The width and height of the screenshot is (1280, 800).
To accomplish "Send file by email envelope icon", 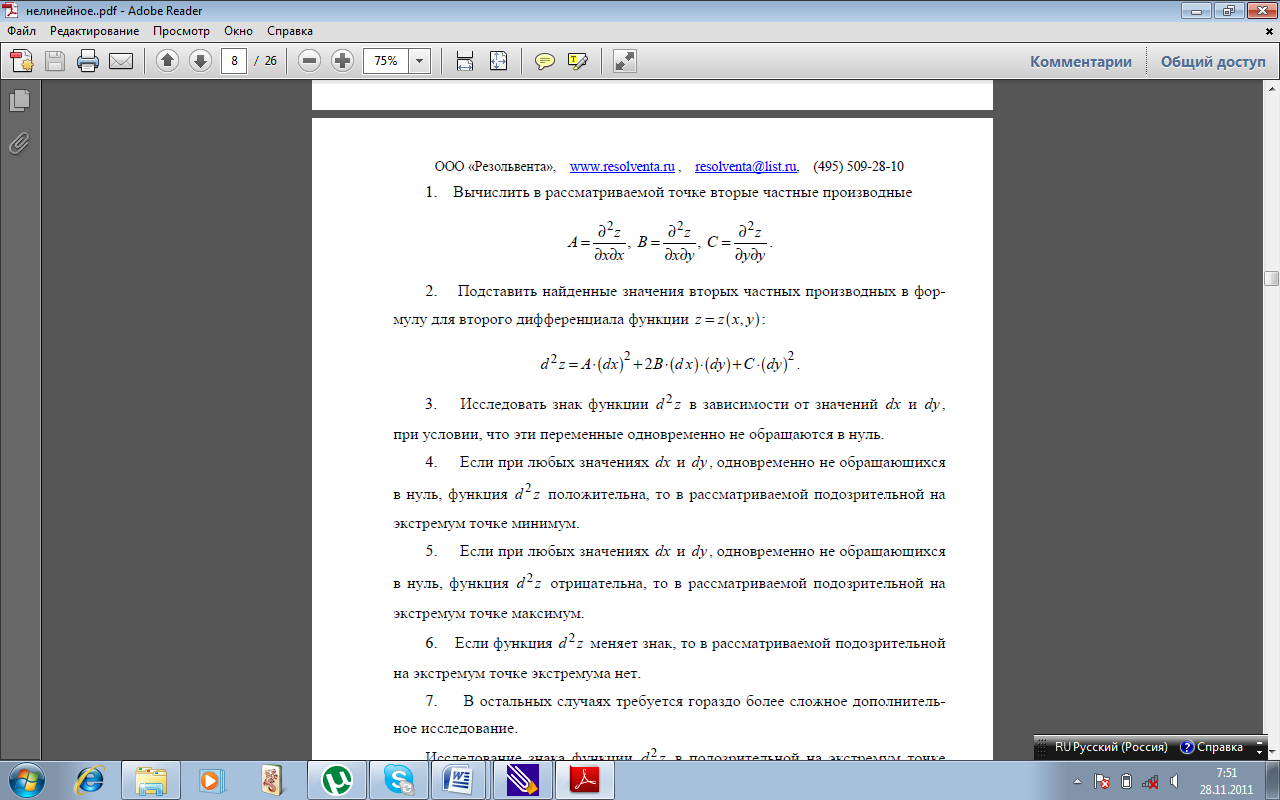I will pyautogui.click(x=121, y=61).
